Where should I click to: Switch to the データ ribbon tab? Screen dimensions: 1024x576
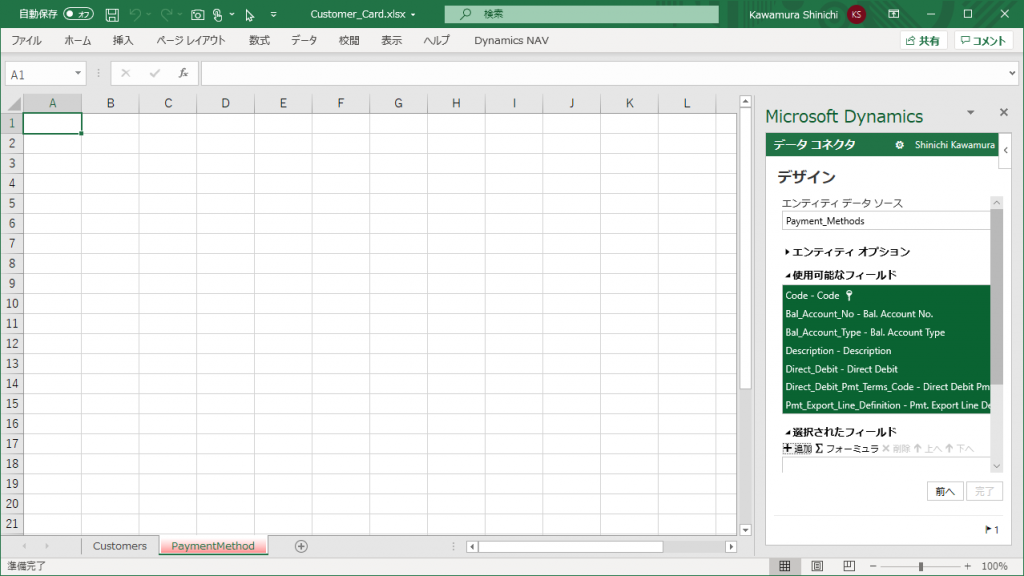tap(304, 40)
